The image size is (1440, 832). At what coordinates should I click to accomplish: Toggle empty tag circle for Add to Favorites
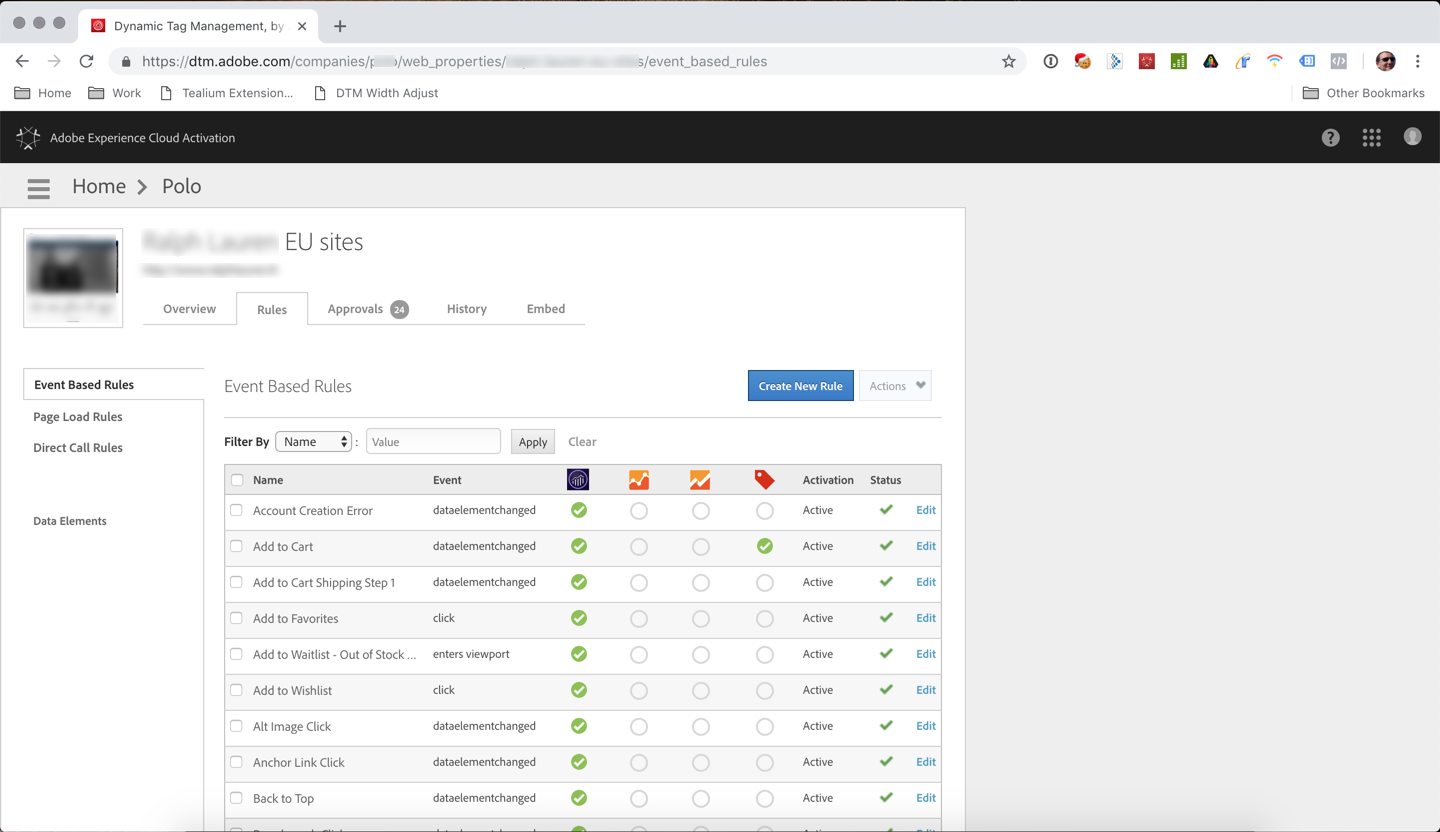(765, 619)
